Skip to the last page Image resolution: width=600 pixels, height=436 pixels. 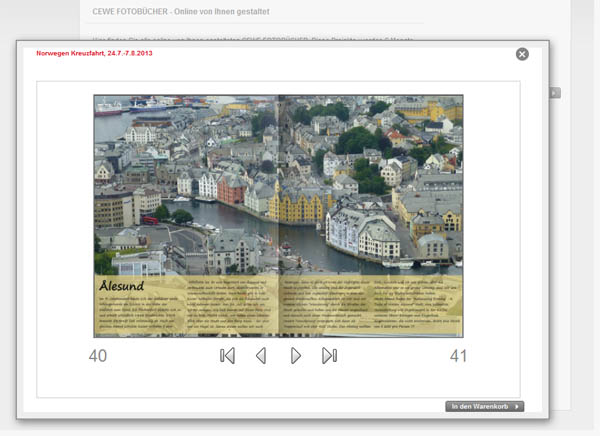pos(329,355)
